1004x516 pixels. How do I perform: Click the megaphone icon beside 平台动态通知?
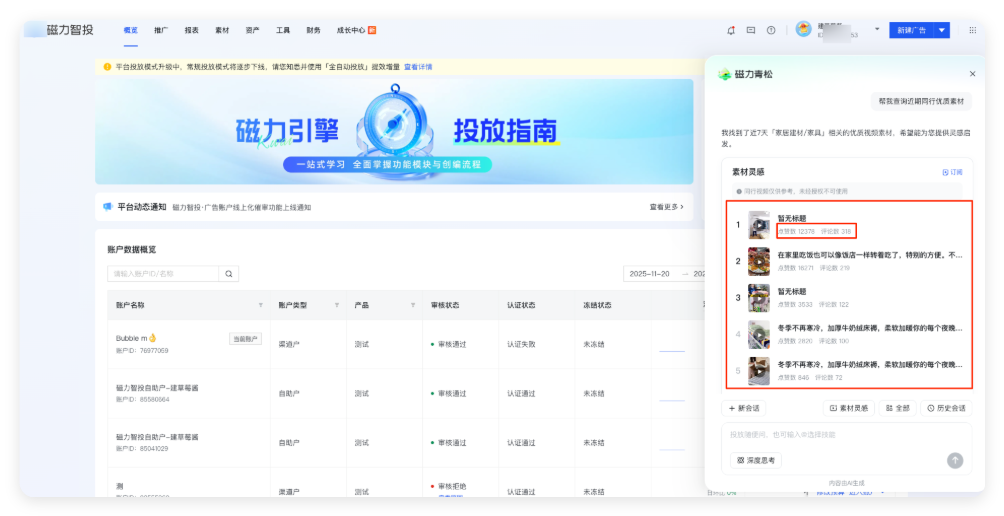[108, 207]
